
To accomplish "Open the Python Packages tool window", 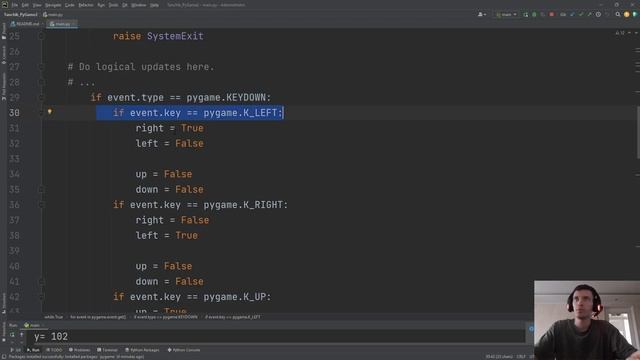I will coord(142,350).
